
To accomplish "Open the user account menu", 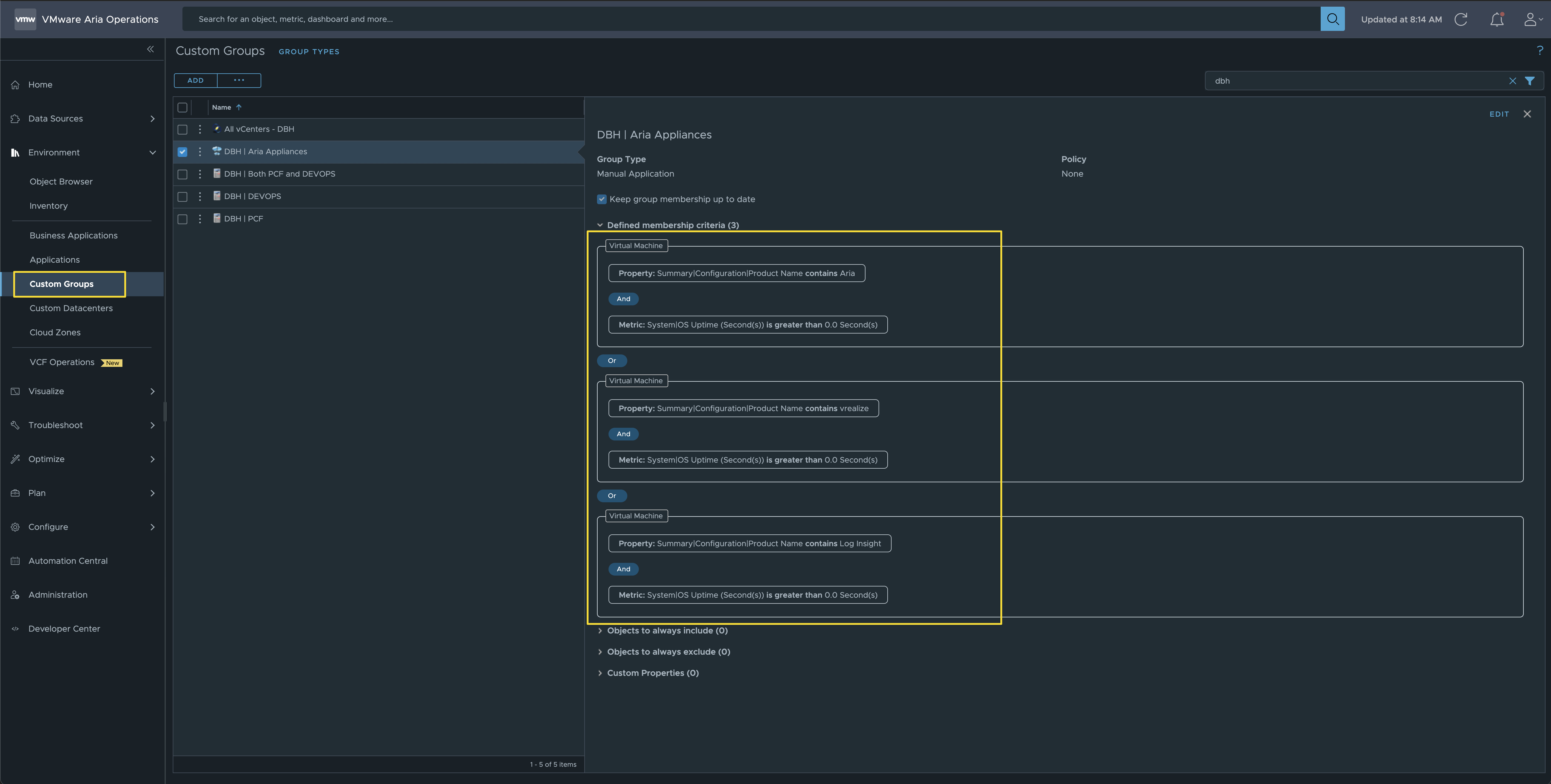I will [x=1532, y=19].
